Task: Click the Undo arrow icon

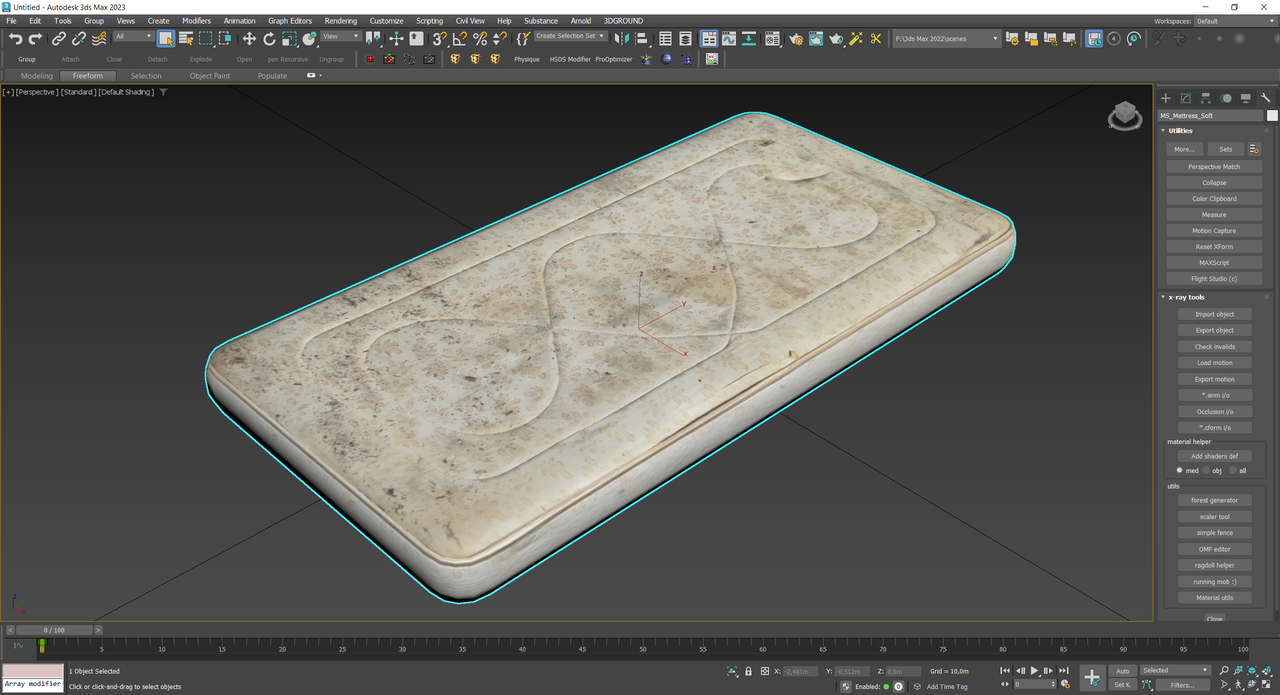Action: pyautogui.click(x=15, y=38)
